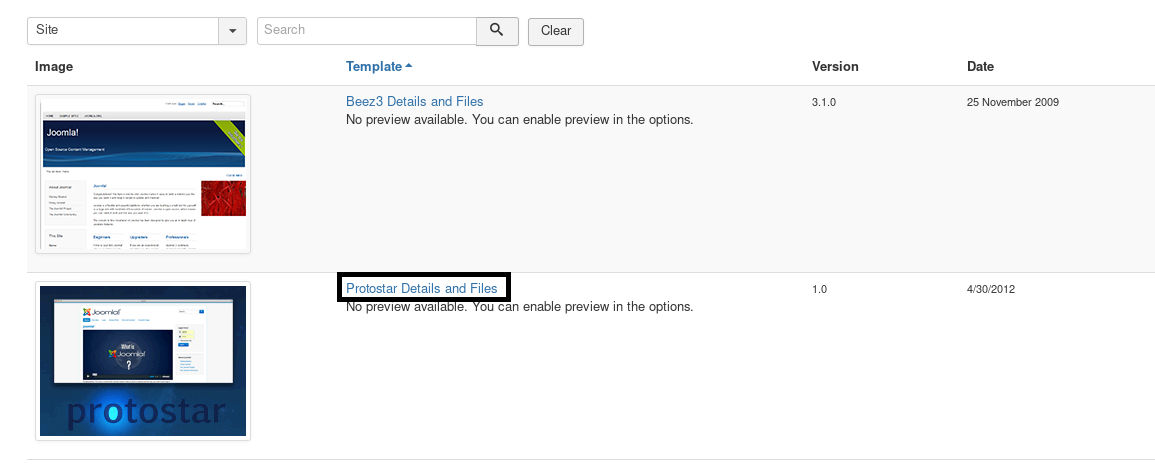Open Beez3 Details and Files link
1155x464 pixels.
click(415, 102)
